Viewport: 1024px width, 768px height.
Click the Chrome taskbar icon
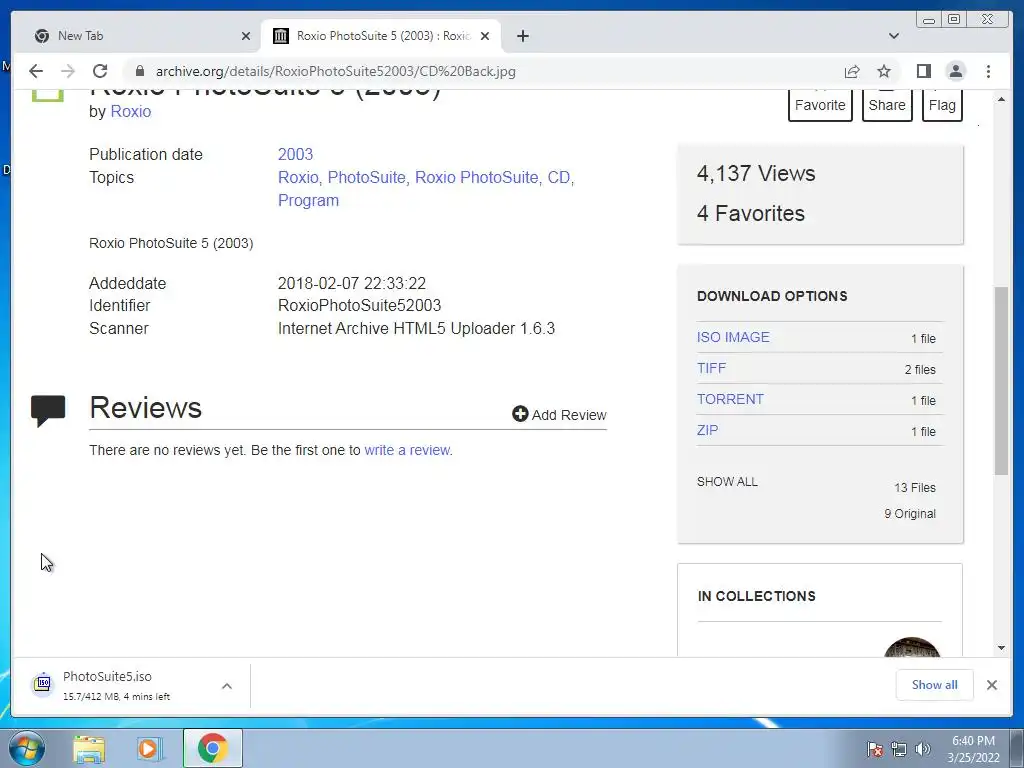(x=212, y=748)
